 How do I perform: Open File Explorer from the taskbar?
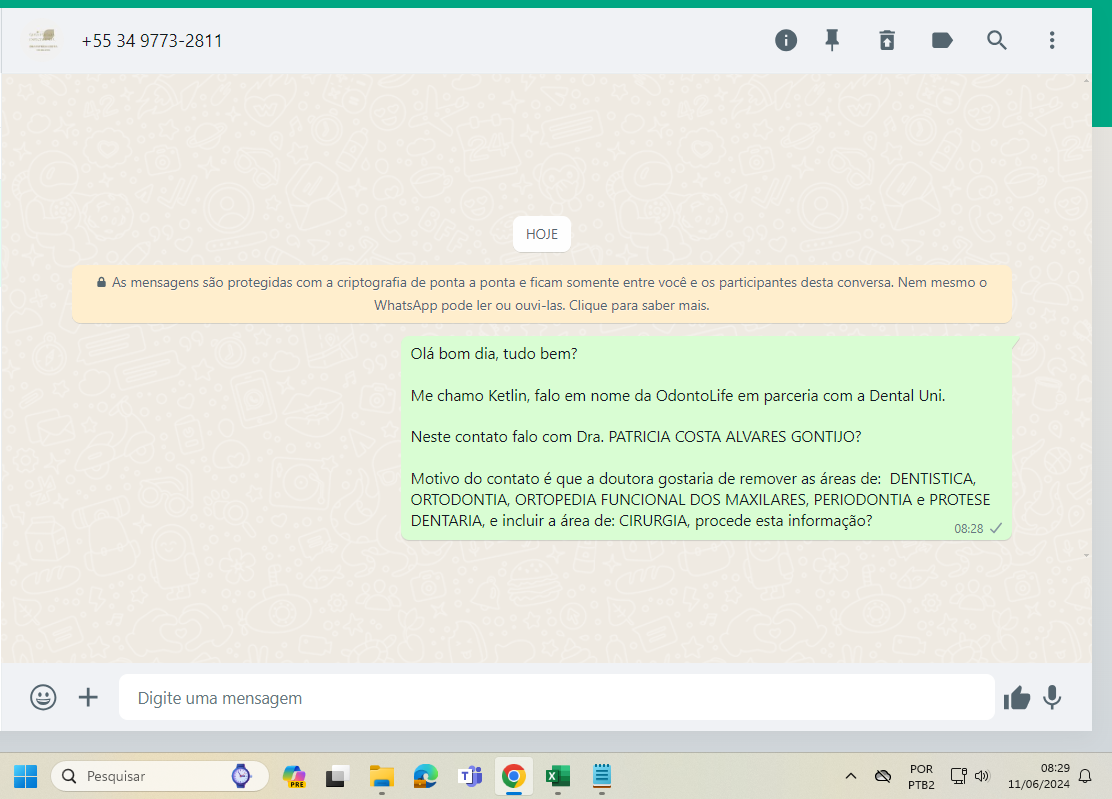click(x=382, y=776)
